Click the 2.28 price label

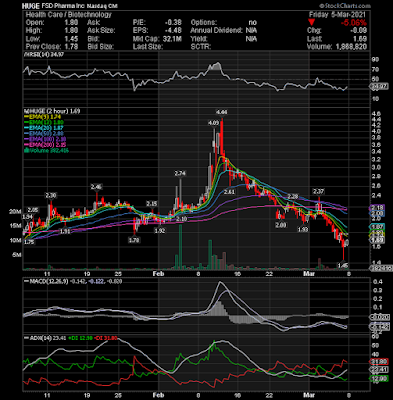point(293,197)
